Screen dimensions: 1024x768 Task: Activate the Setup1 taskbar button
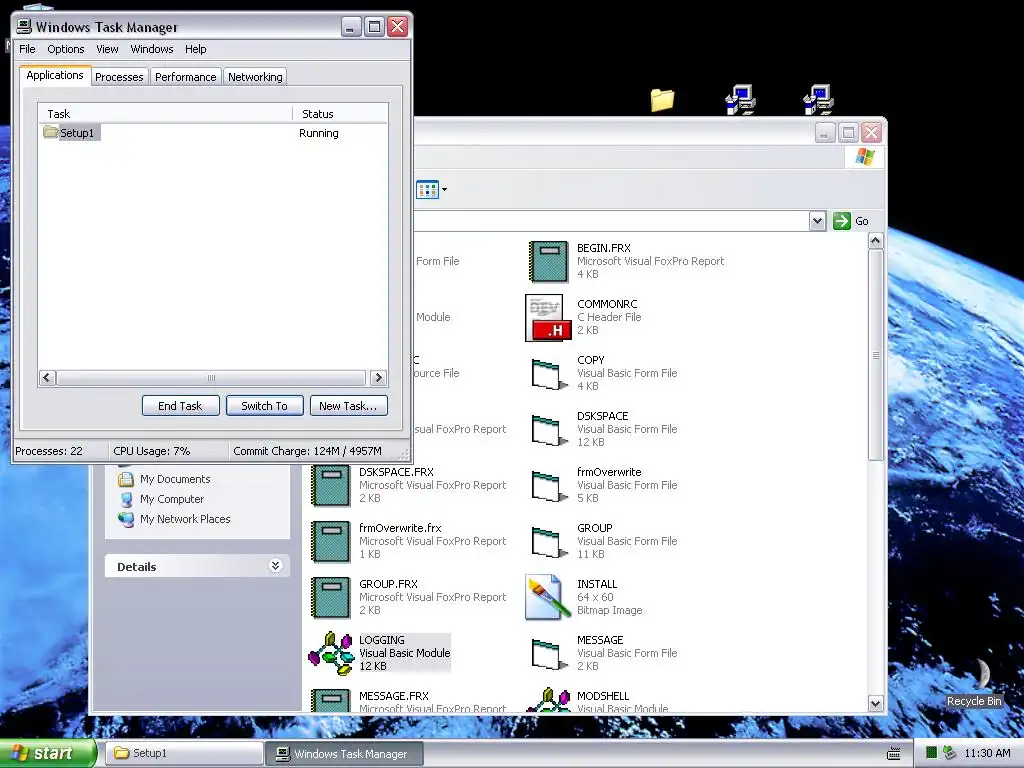click(183, 753)
